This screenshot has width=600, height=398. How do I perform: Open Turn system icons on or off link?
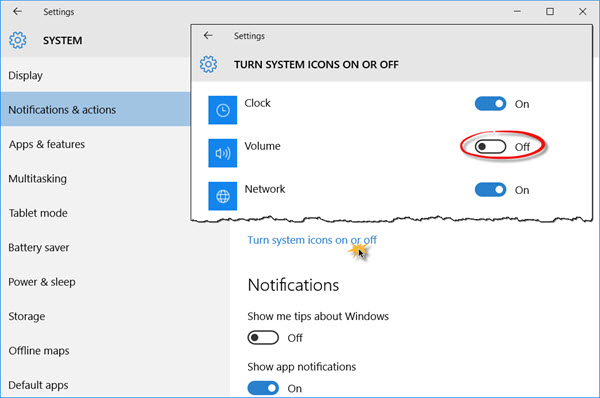pyautogui.click(x=312, y=240)
